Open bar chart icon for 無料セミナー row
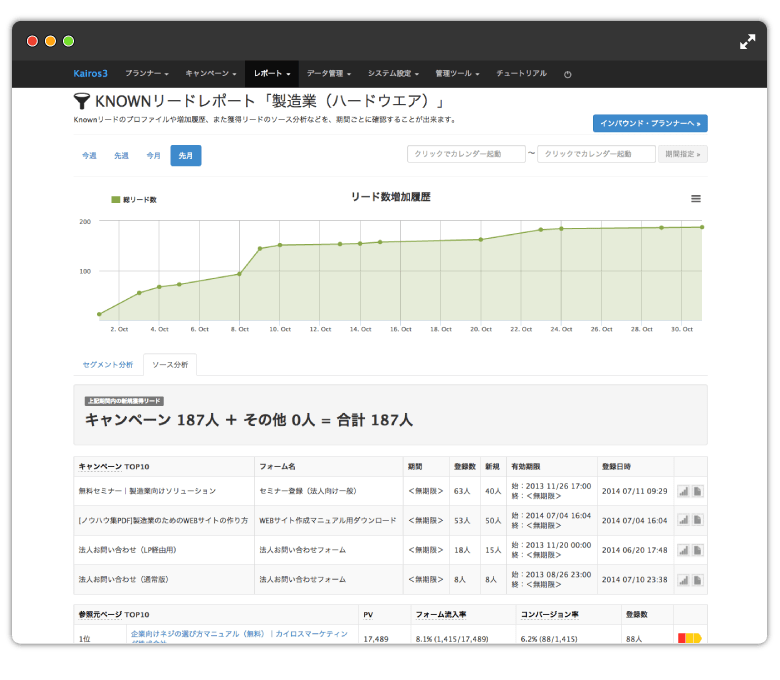The width and height of the screenshot is (780, 680). tap(684, 491)
